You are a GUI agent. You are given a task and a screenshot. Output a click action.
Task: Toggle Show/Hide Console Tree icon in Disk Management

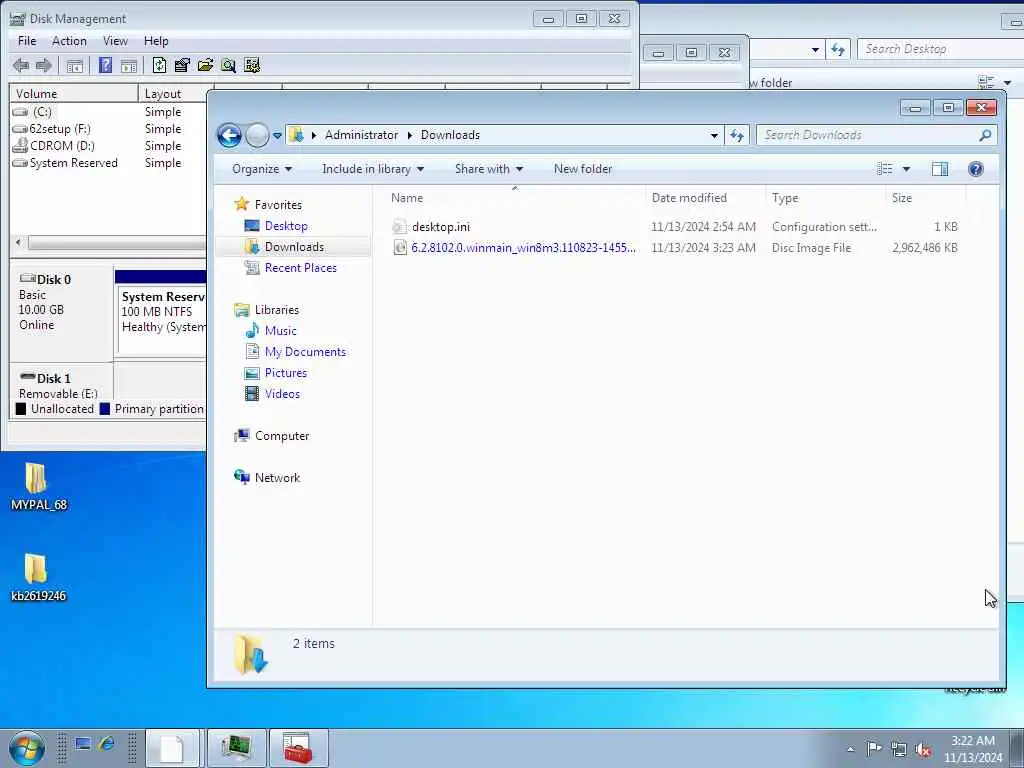(74, 65)
